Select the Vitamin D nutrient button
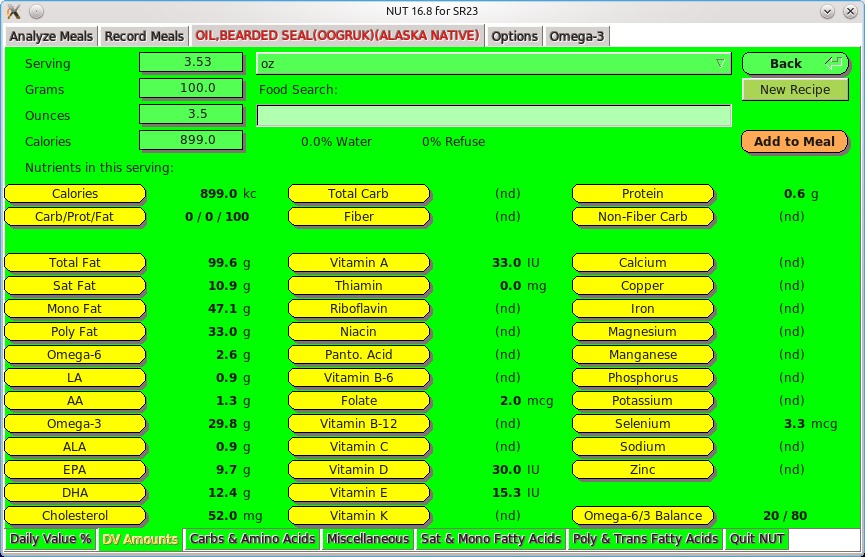The height and width of the screenshot is (557, 865). point(358,470)
